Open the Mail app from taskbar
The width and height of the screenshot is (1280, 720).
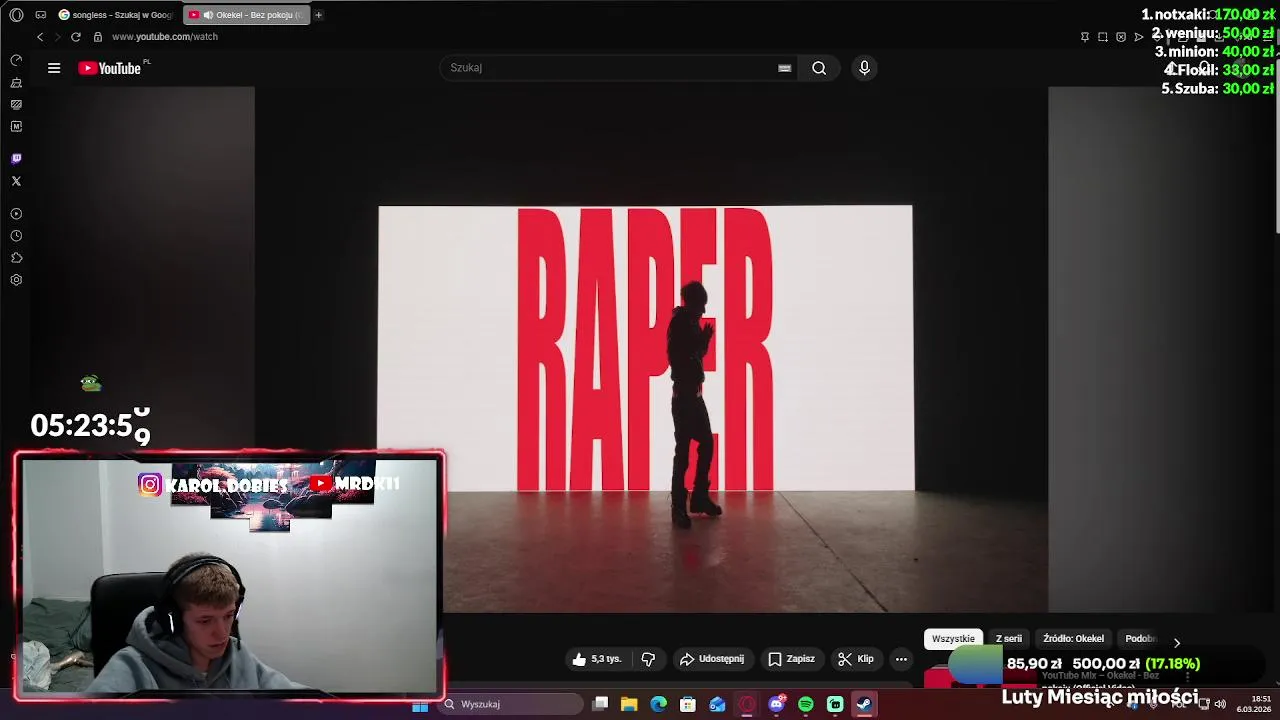point(717,704)
